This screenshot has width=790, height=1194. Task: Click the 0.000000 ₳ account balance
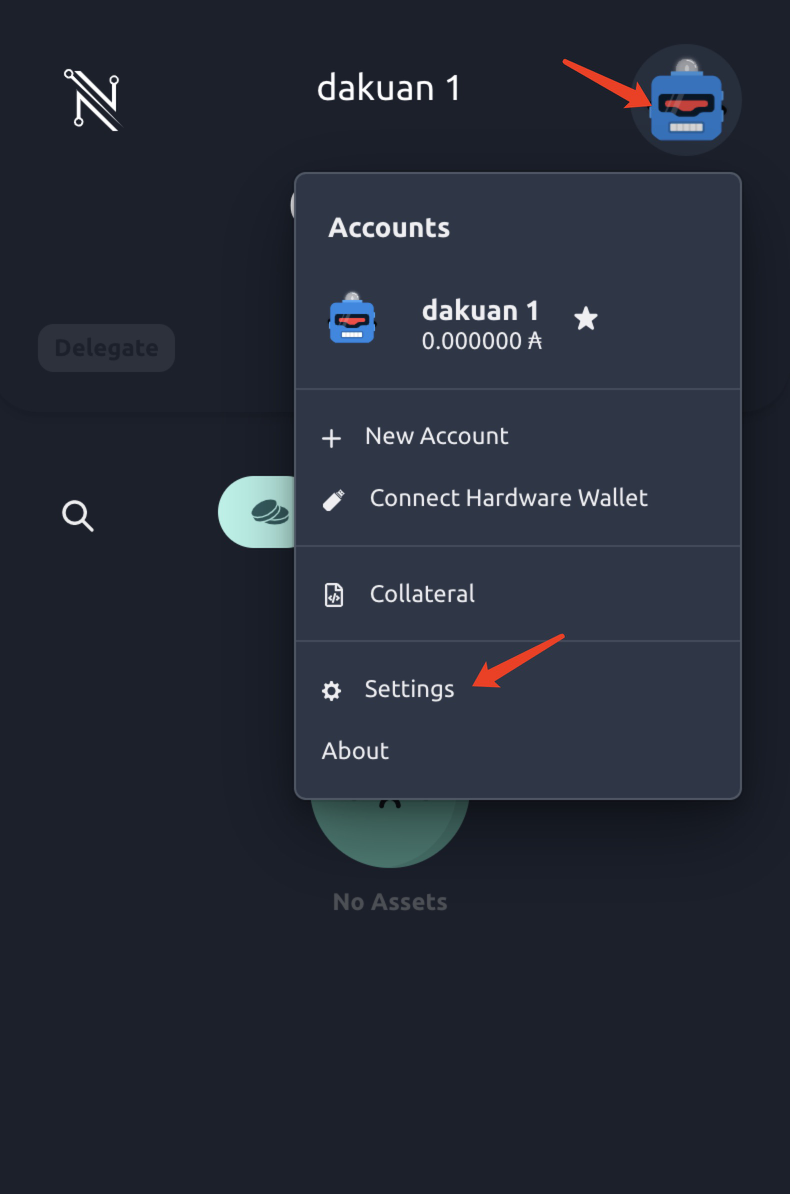pyautogui.click(x=481, y=342)
